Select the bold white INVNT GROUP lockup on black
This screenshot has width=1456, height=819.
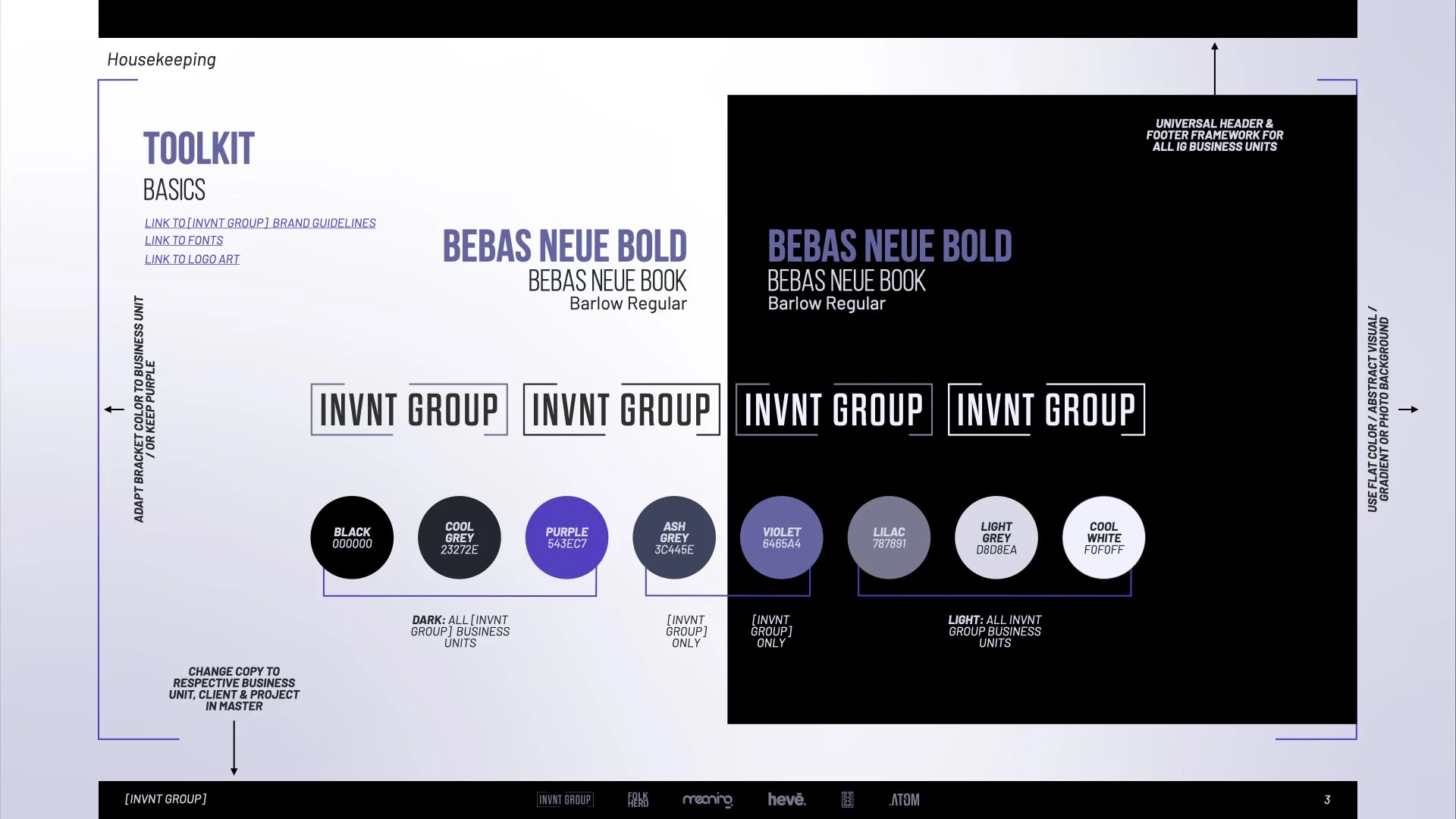1046,409
